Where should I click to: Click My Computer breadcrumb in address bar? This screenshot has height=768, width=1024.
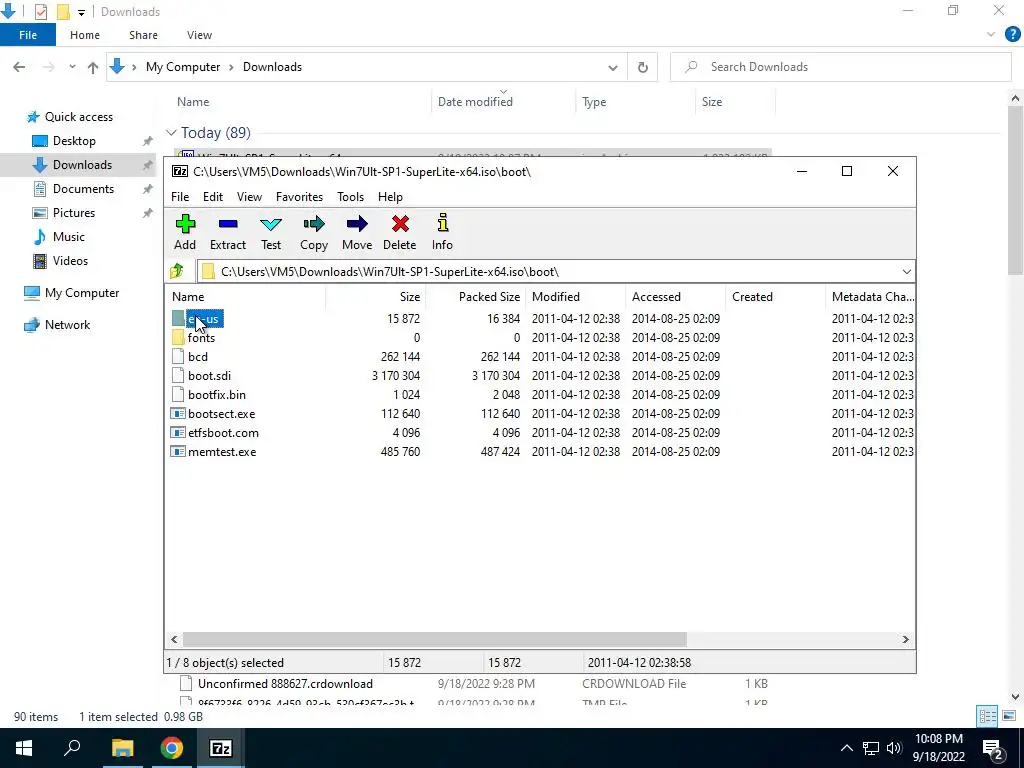183,67
